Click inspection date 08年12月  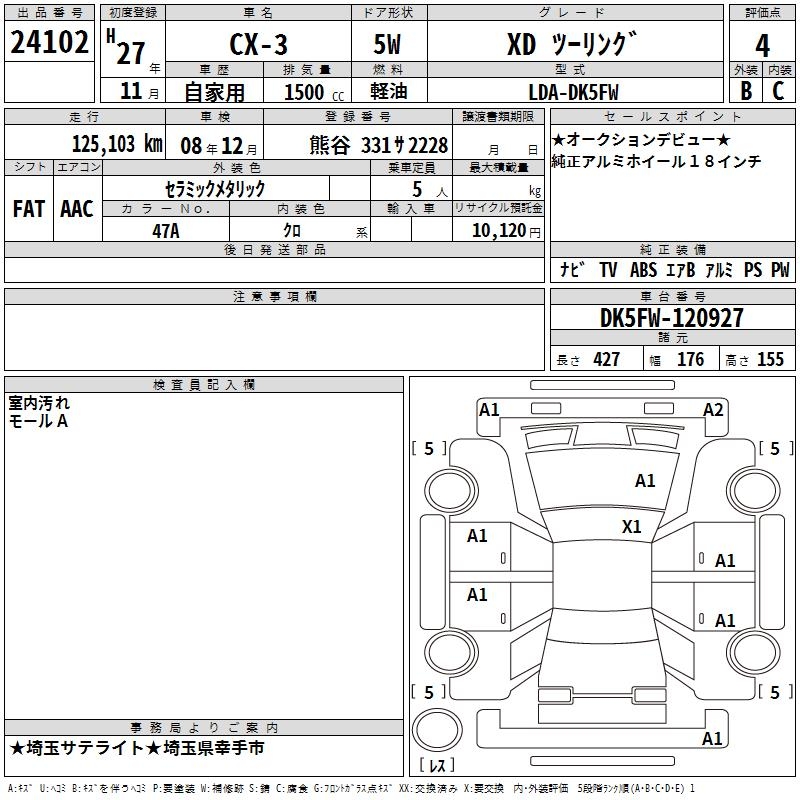[x=219, y=146]
